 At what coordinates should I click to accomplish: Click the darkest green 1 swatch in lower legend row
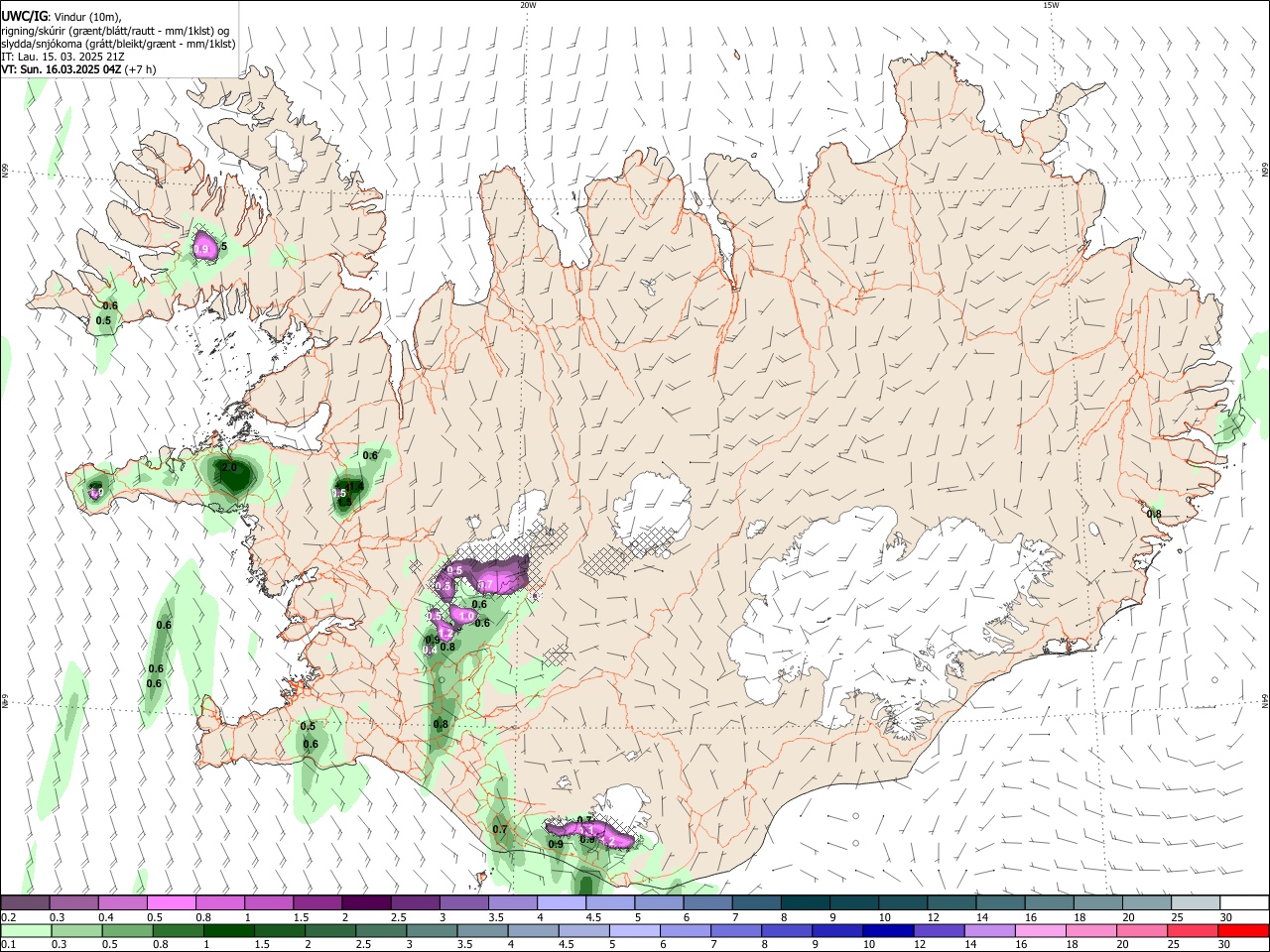click(228, 931)
